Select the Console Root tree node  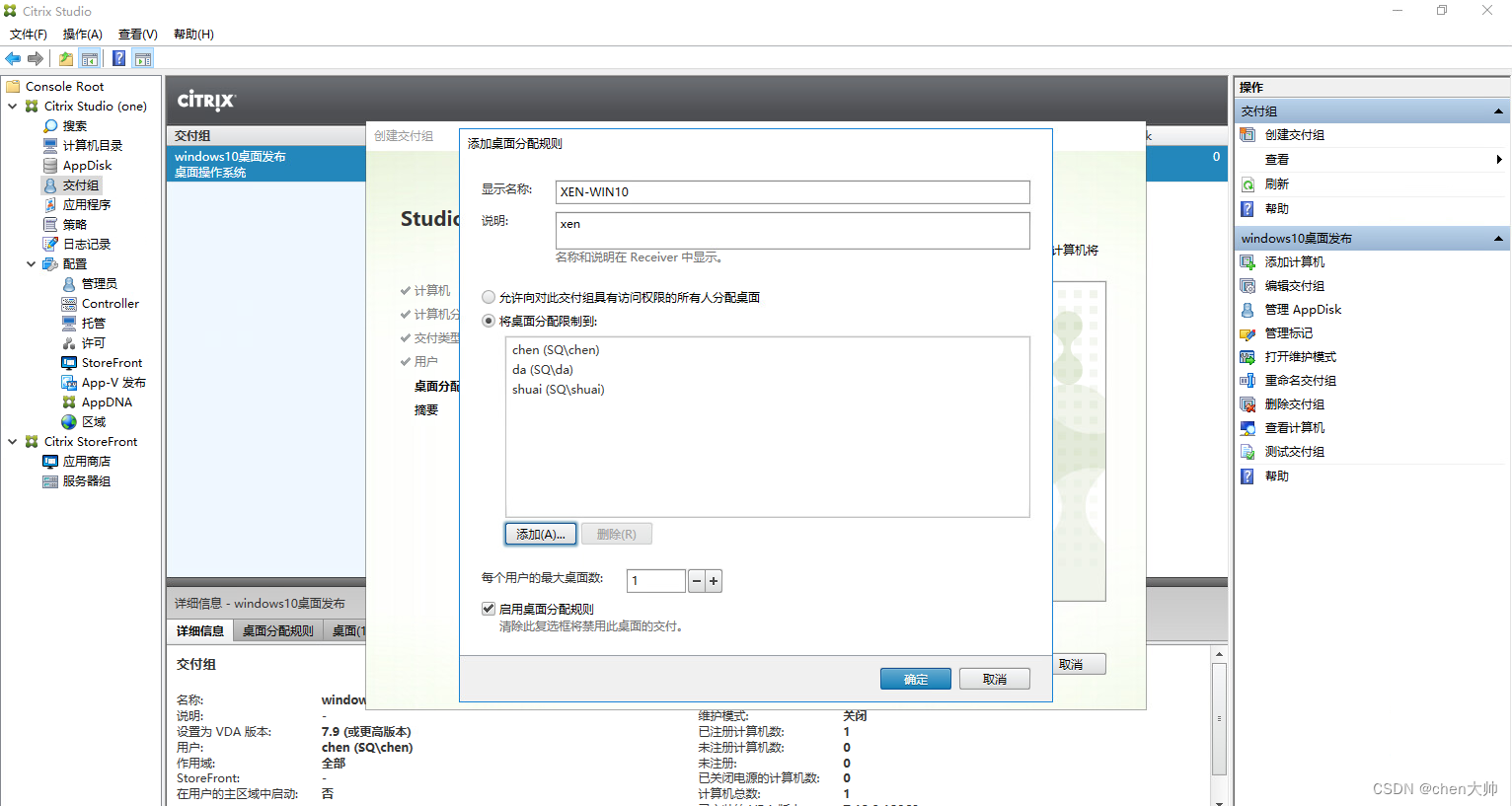click(64, 86)
